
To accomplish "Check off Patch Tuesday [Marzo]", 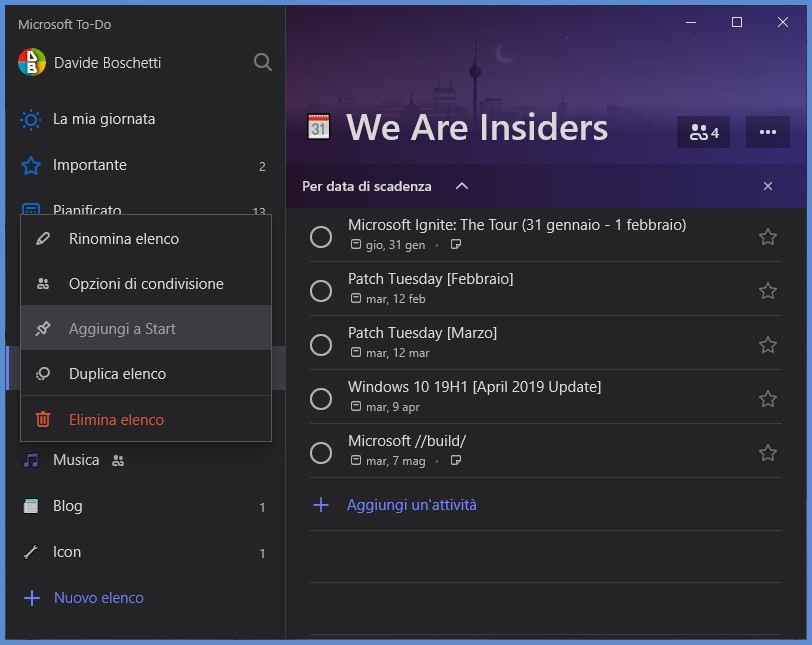I will [321, 345].
